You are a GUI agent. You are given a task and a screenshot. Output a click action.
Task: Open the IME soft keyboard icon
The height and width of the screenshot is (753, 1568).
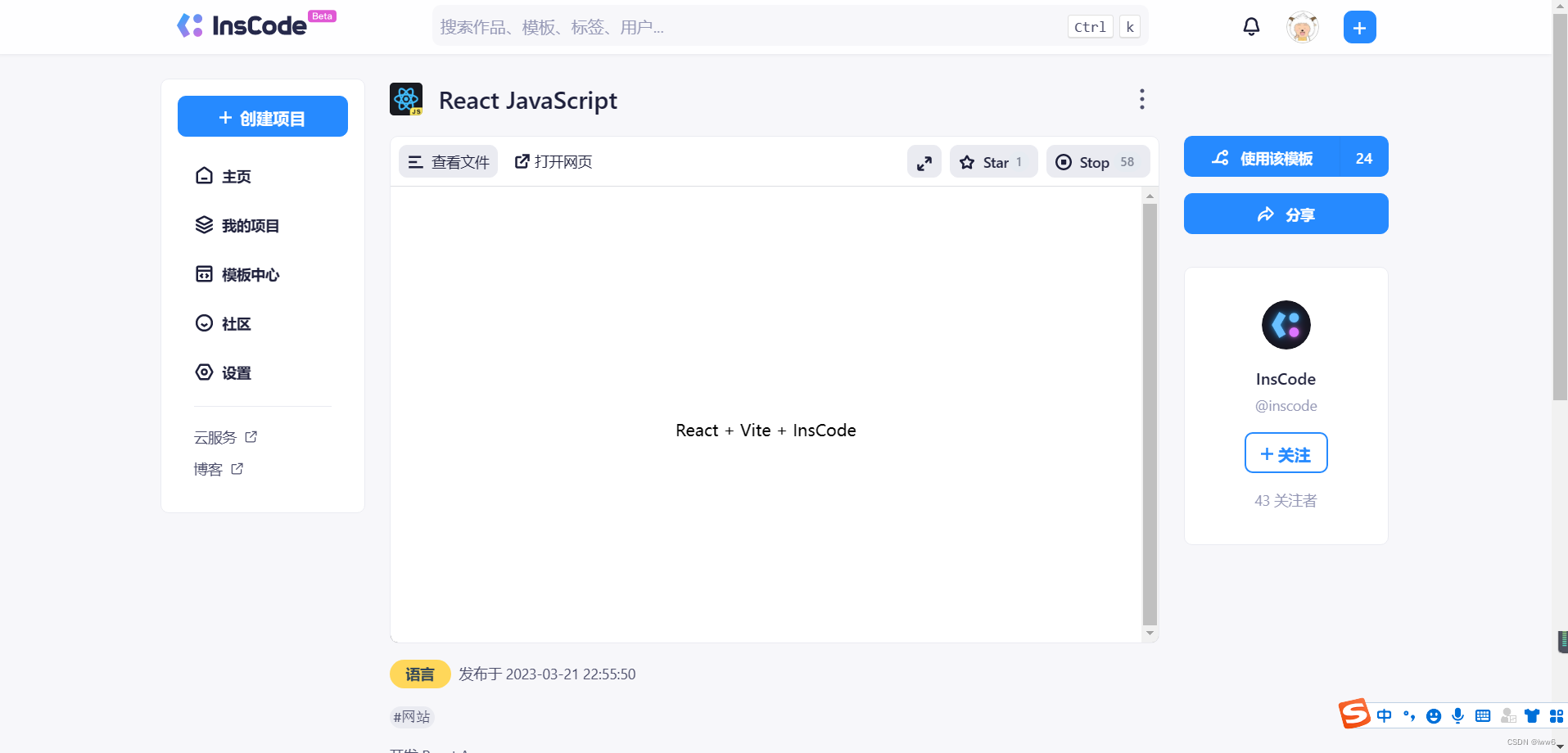click(x=1483, y=716)
